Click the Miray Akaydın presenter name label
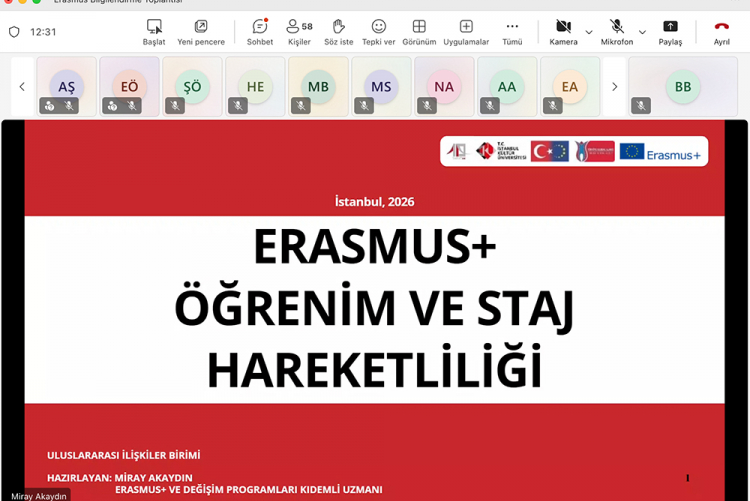Screen dimensions: 750x501 pyautogui.click(x=39, y=496)
